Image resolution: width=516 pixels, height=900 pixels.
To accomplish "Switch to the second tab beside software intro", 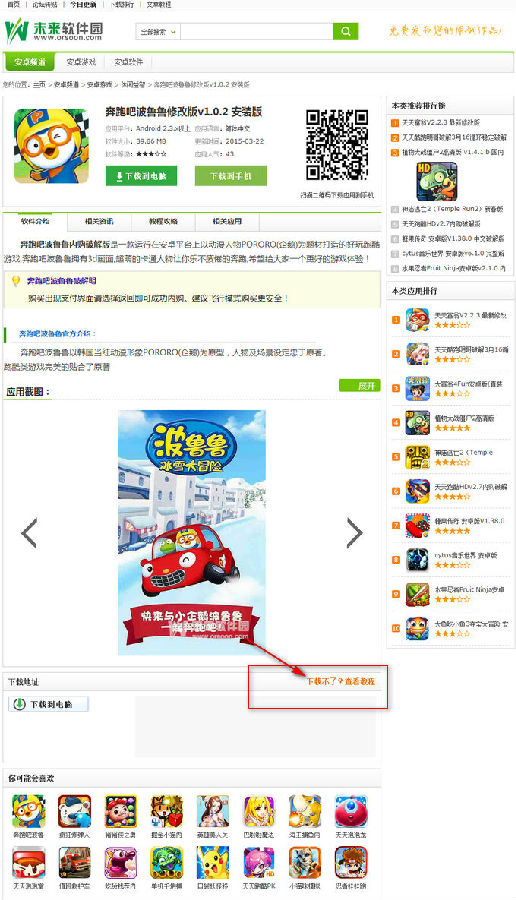I will [x=99, y=222].
